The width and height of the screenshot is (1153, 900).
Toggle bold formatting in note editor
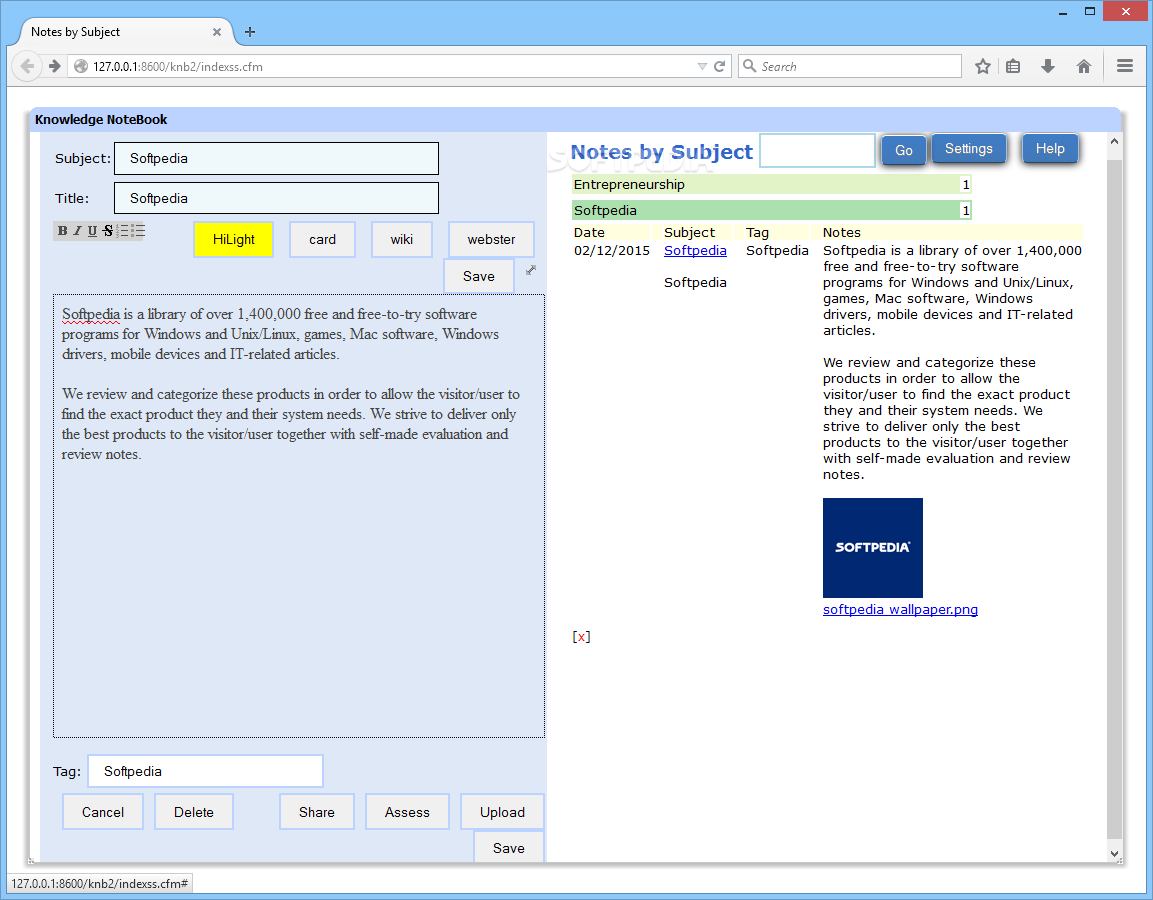(x=63, y=231)
